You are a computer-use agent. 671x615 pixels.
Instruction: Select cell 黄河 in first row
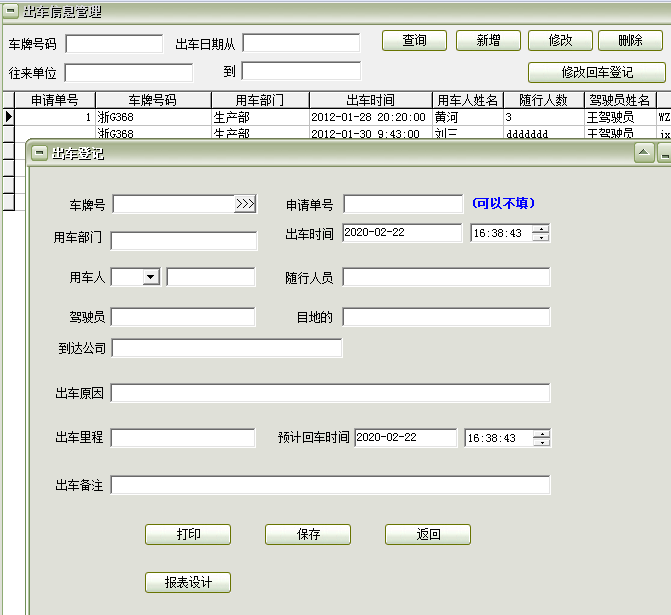click(x=468, y=117)
